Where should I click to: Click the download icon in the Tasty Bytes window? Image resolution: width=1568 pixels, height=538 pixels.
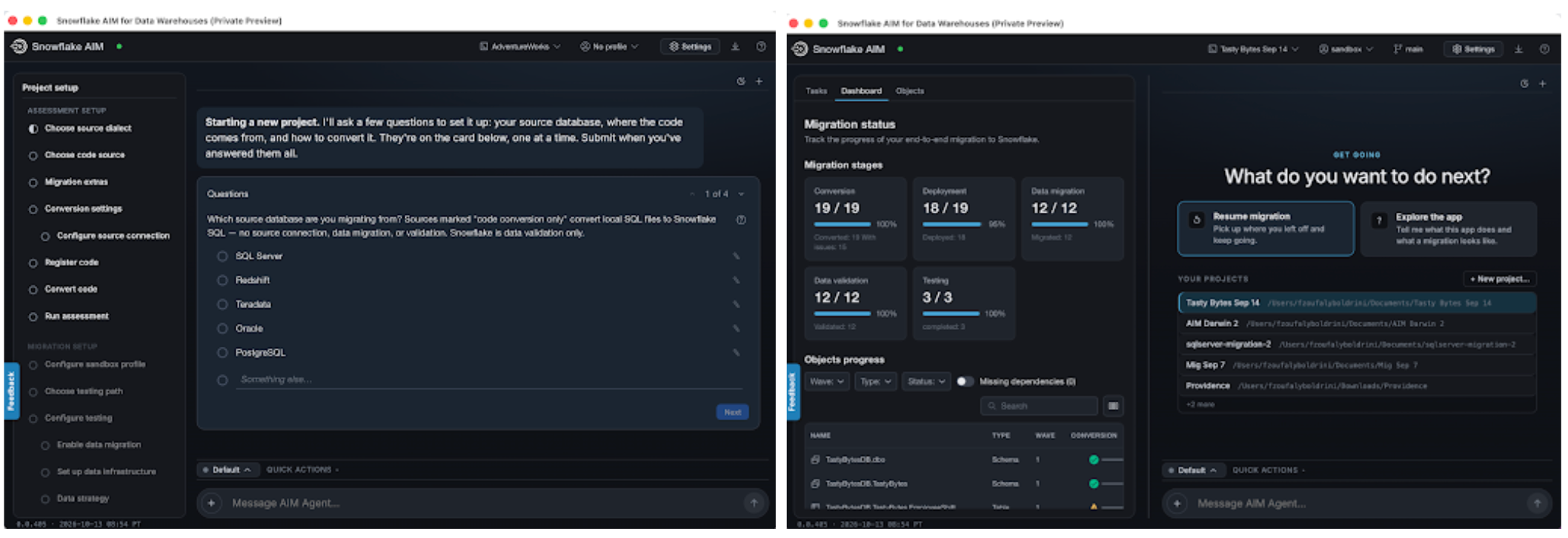1518,49
